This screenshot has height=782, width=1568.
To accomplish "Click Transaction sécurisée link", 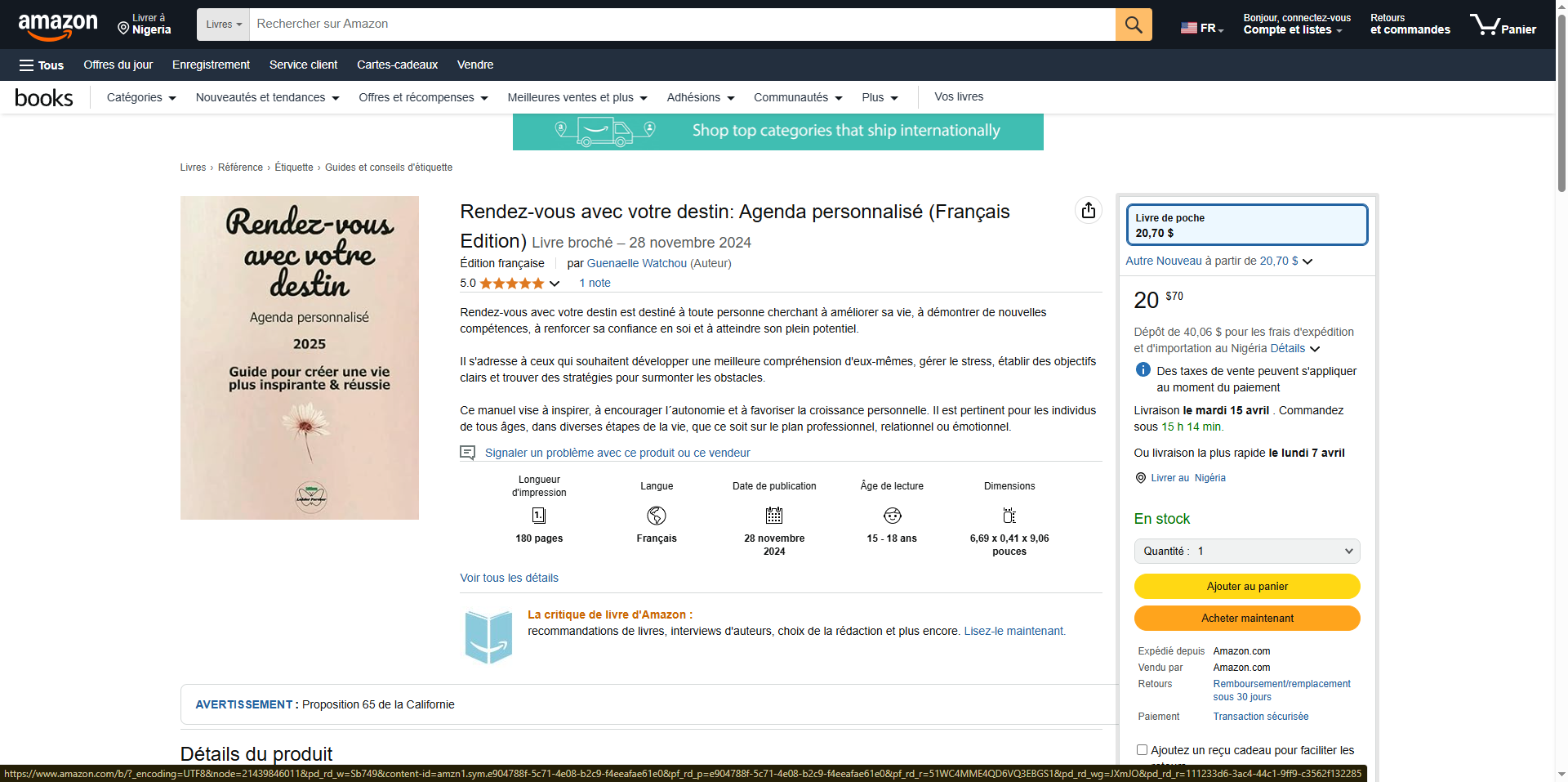I will (1260, 717).
